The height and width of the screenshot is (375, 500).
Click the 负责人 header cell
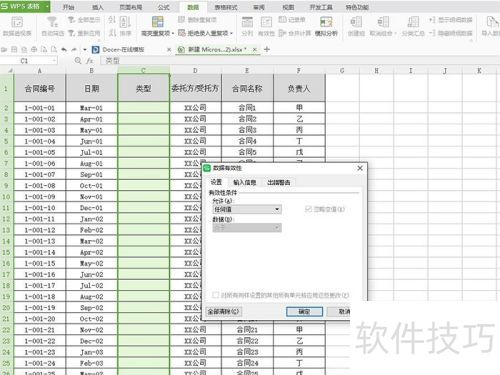[x=299, y=88]
